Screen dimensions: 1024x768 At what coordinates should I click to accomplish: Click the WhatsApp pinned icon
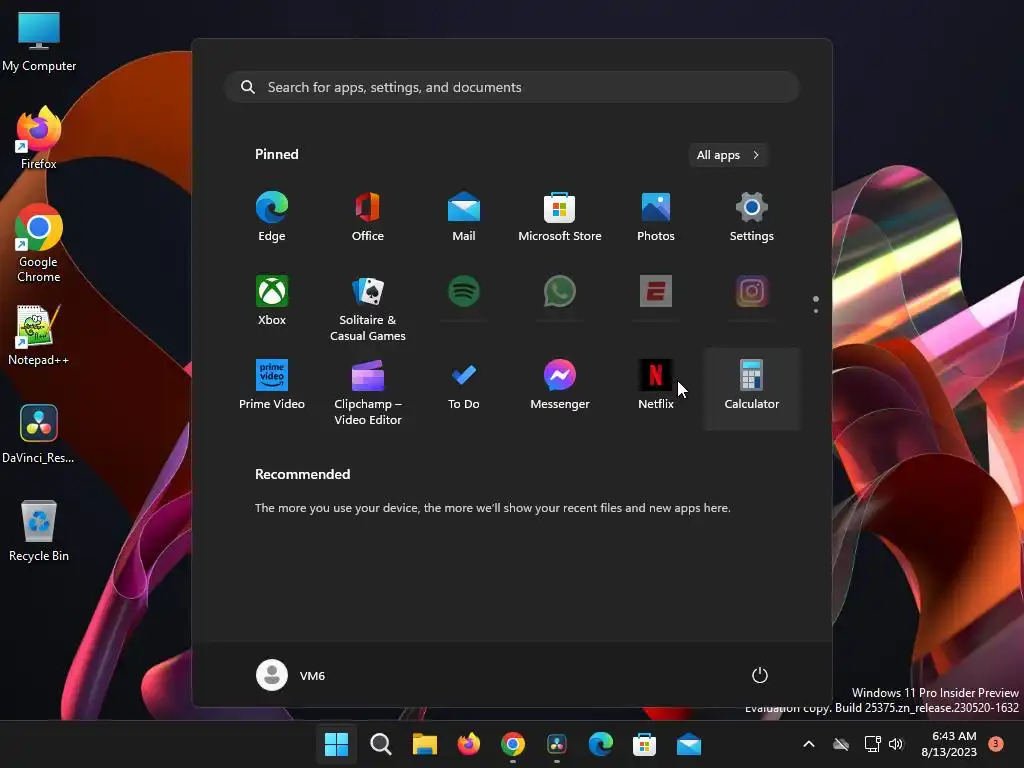tap(560, 291)
